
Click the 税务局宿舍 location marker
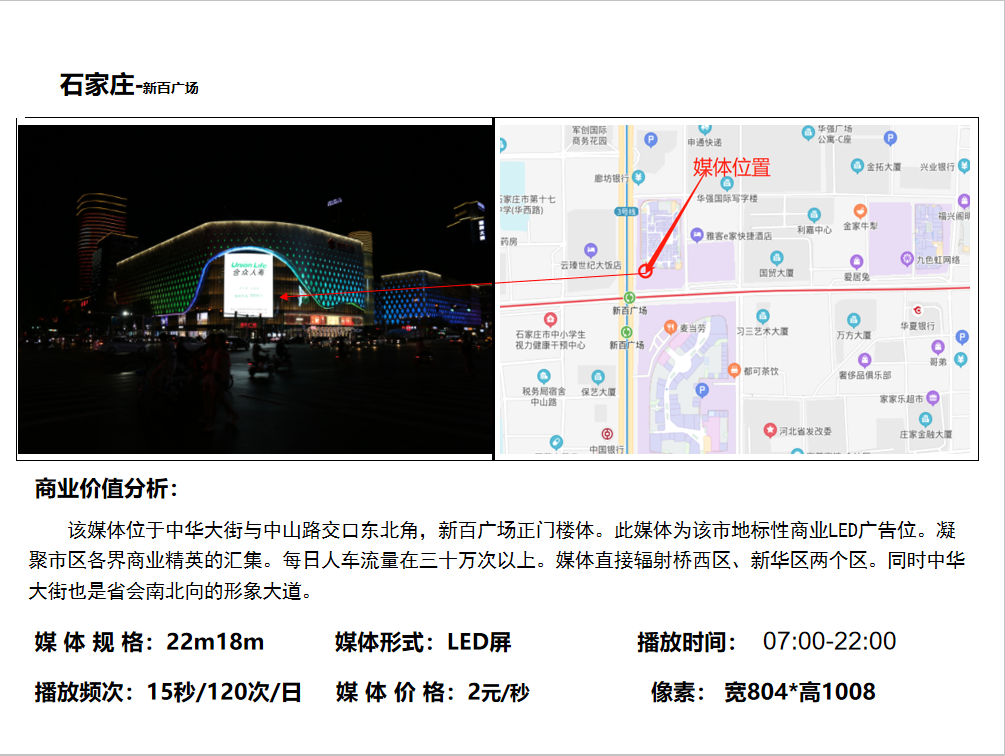[544, 376]
